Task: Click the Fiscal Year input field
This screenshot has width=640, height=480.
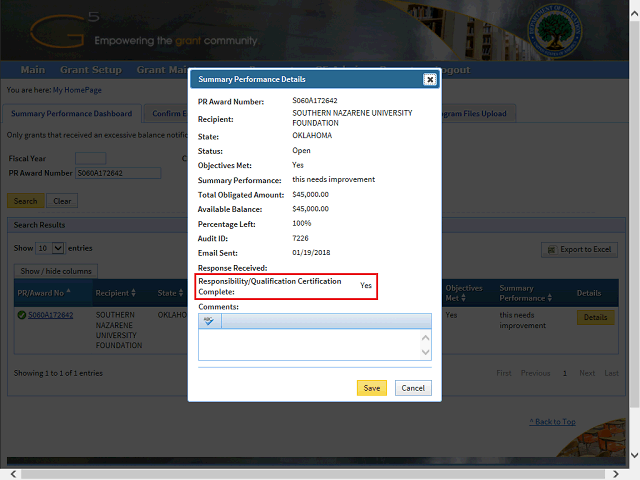Action: click(91, 158)
